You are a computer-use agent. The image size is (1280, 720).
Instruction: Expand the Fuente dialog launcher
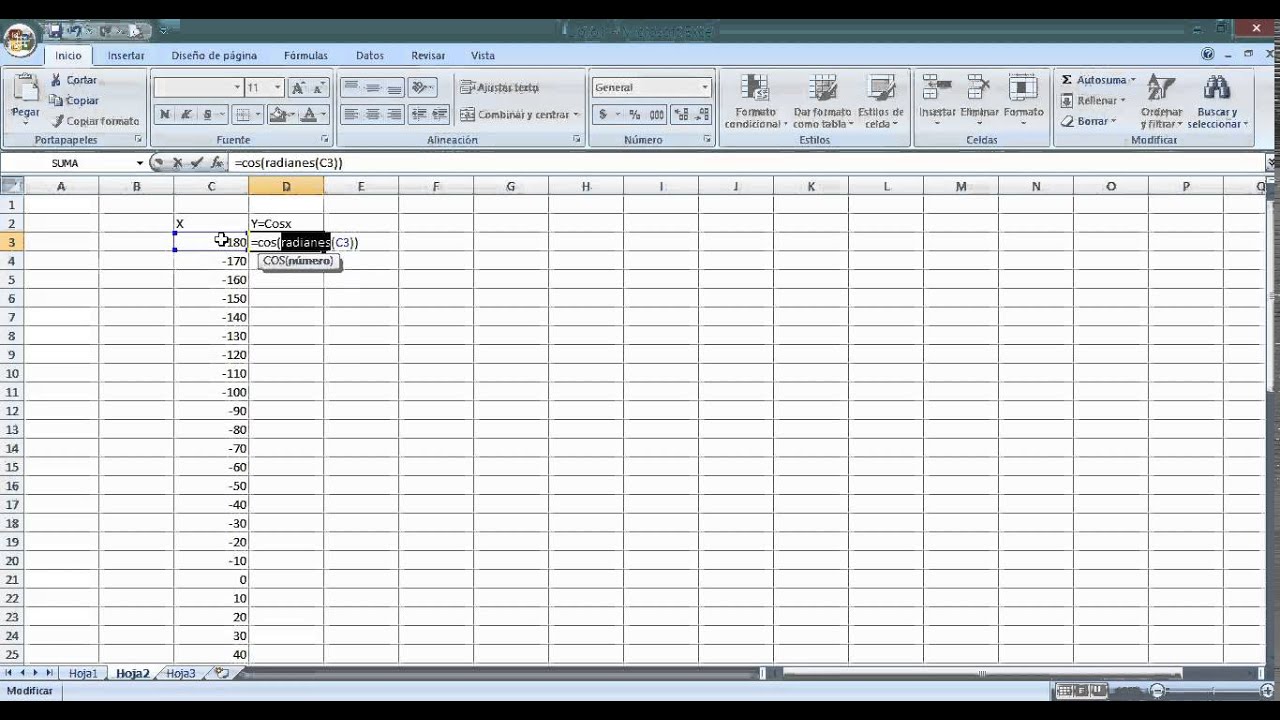coord(325,140)
